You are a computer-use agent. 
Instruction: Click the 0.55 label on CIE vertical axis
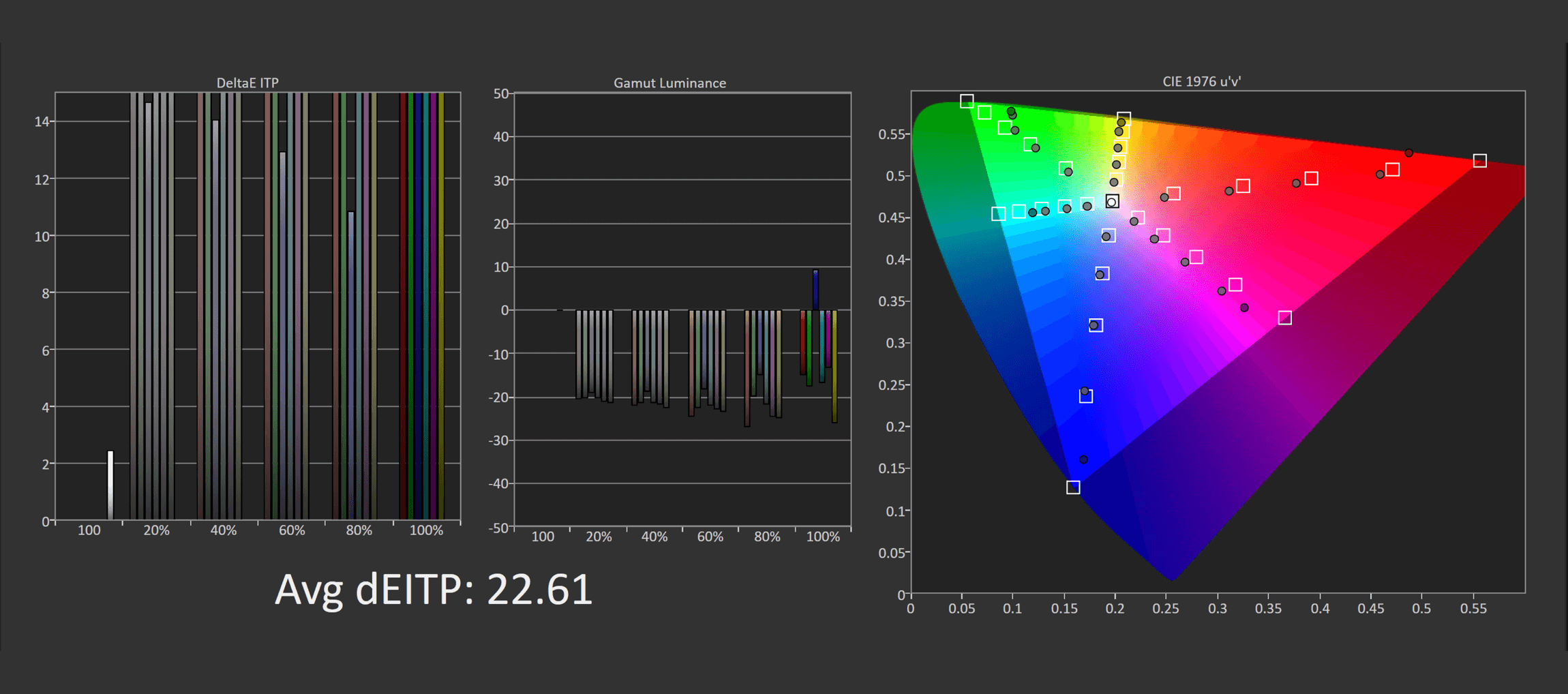[891, 134]
